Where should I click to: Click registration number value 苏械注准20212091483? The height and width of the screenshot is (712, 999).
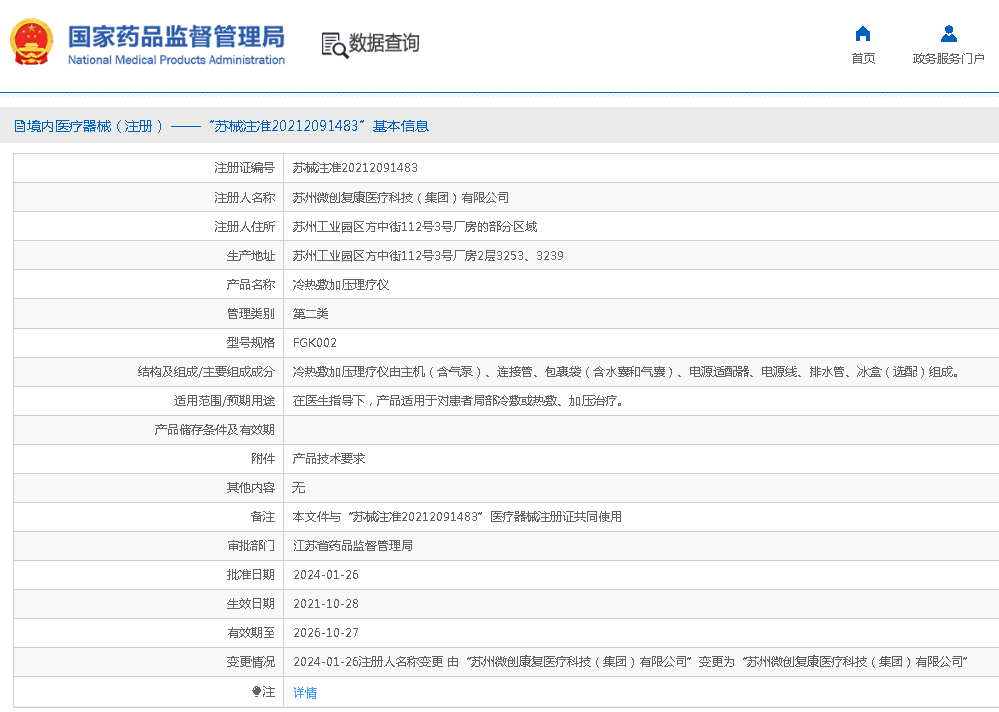point(355,168)
